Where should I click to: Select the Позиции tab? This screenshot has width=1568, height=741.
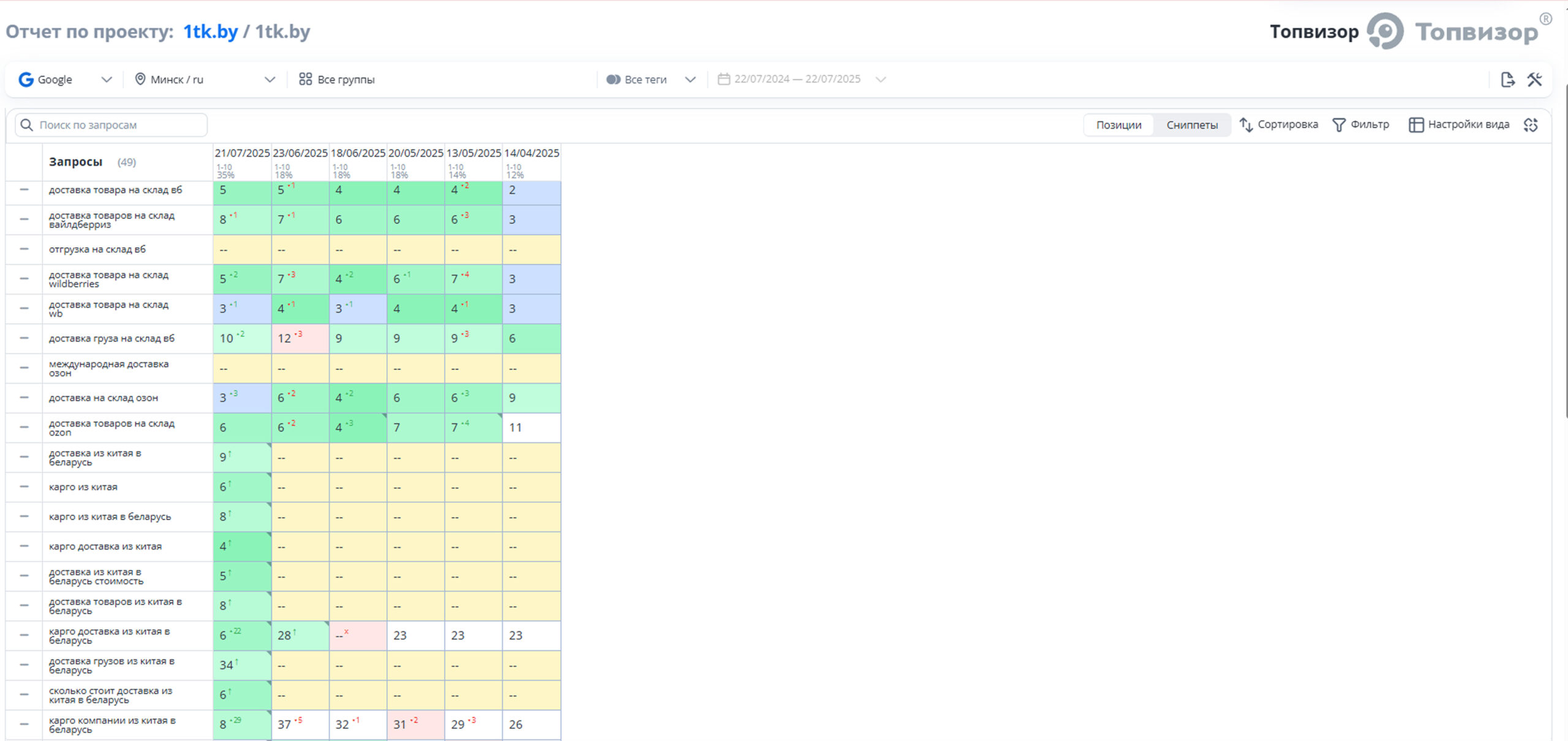tap(1118, 125)
